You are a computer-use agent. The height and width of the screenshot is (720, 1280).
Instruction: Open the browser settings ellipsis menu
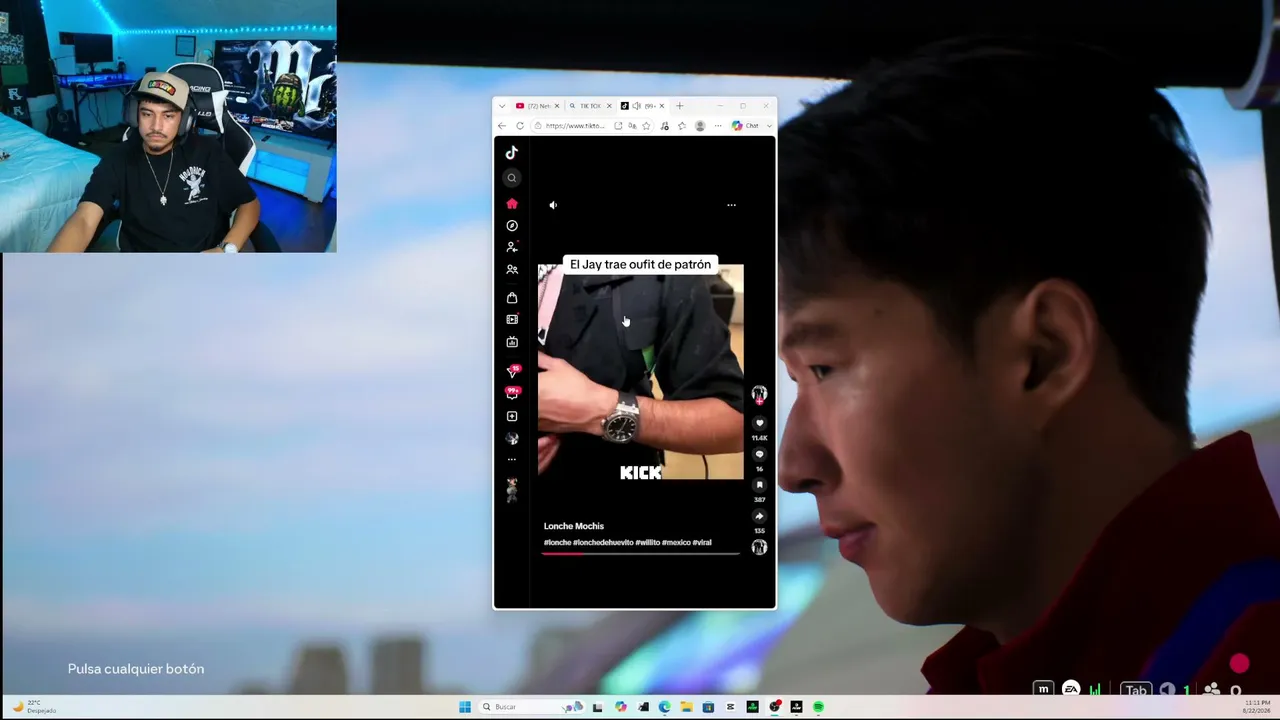pyautogui.click(x=718, y=126)
